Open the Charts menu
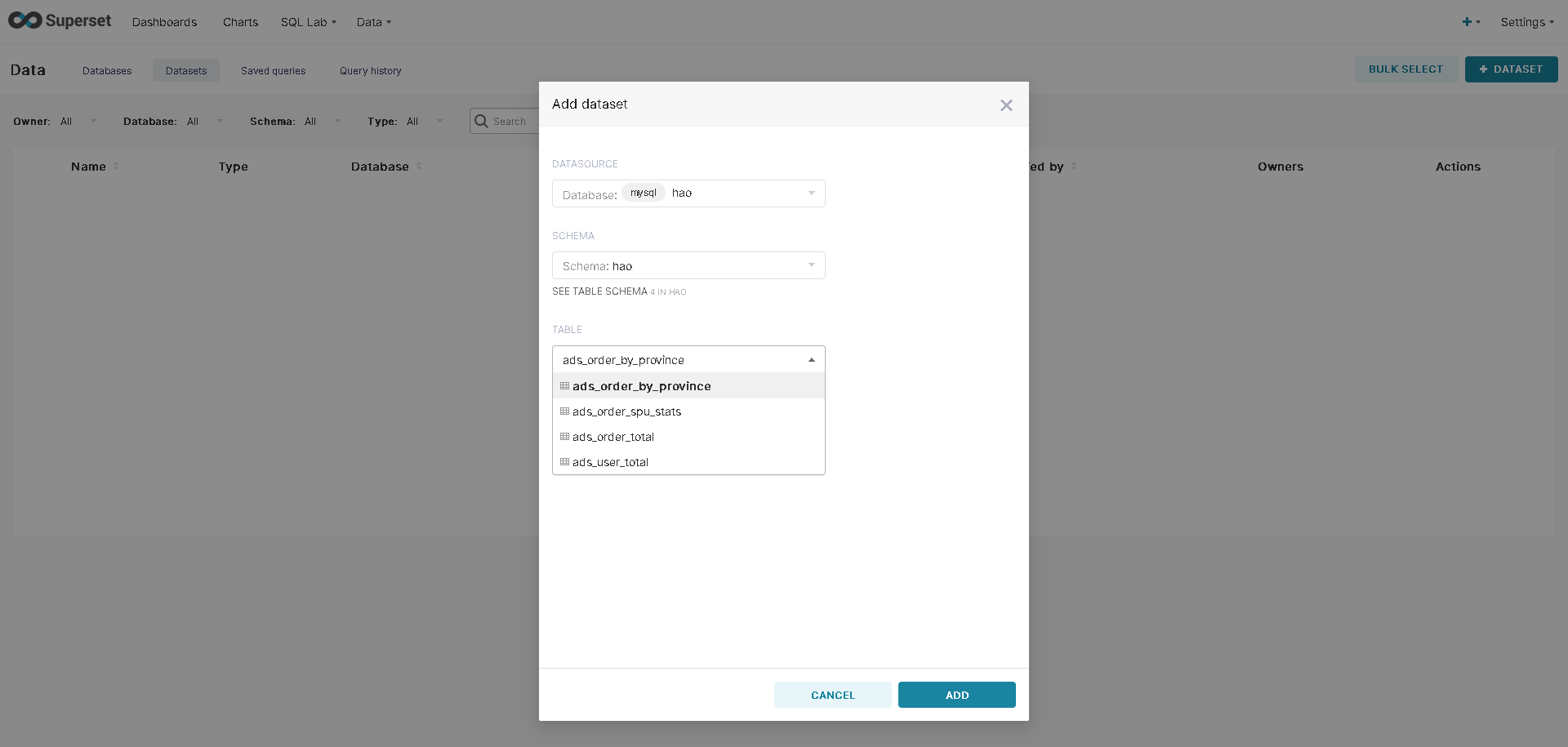The height and width of the screenshot is (747, 1568). click(239, 22)
